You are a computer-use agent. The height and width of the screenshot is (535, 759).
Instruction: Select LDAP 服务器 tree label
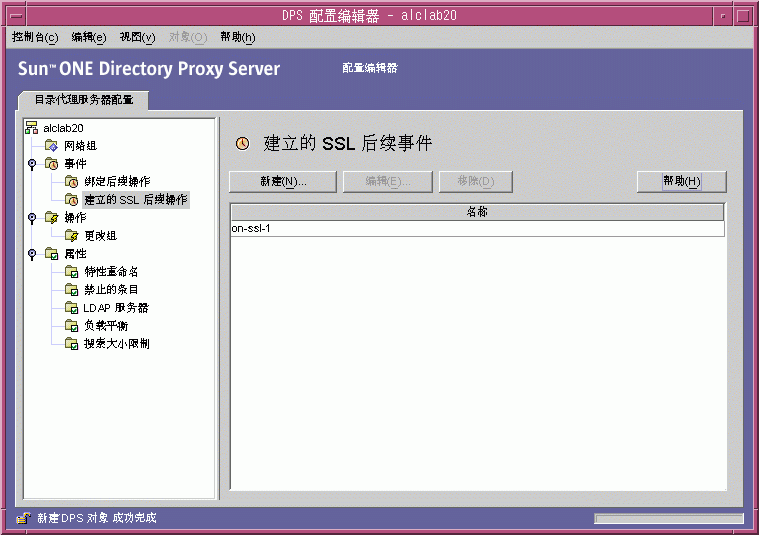pyautogui.click(x=116, y=307)
